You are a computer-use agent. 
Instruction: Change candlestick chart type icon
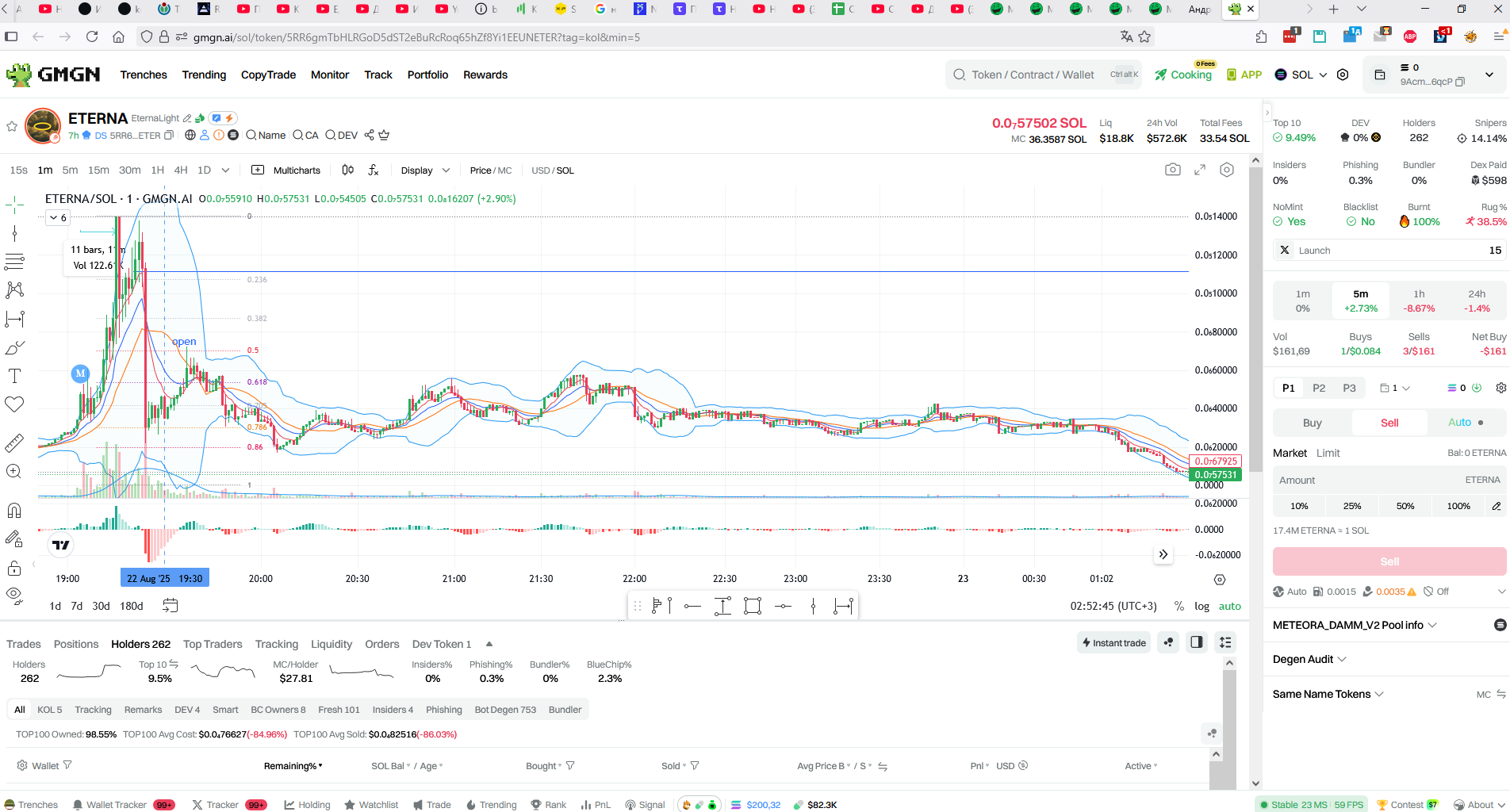[x=347, y=170]
